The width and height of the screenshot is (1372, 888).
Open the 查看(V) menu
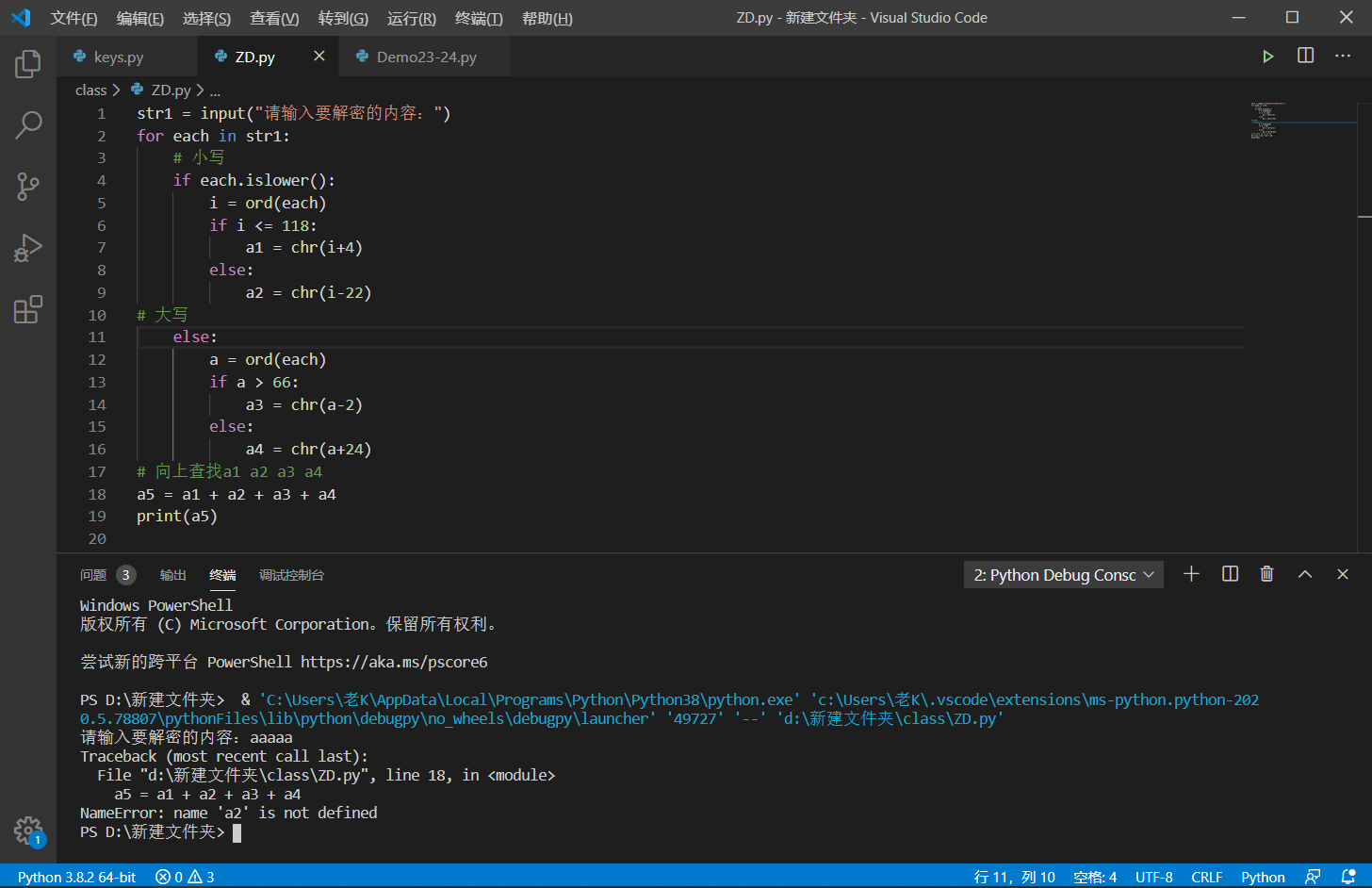[x=274, y=18]
